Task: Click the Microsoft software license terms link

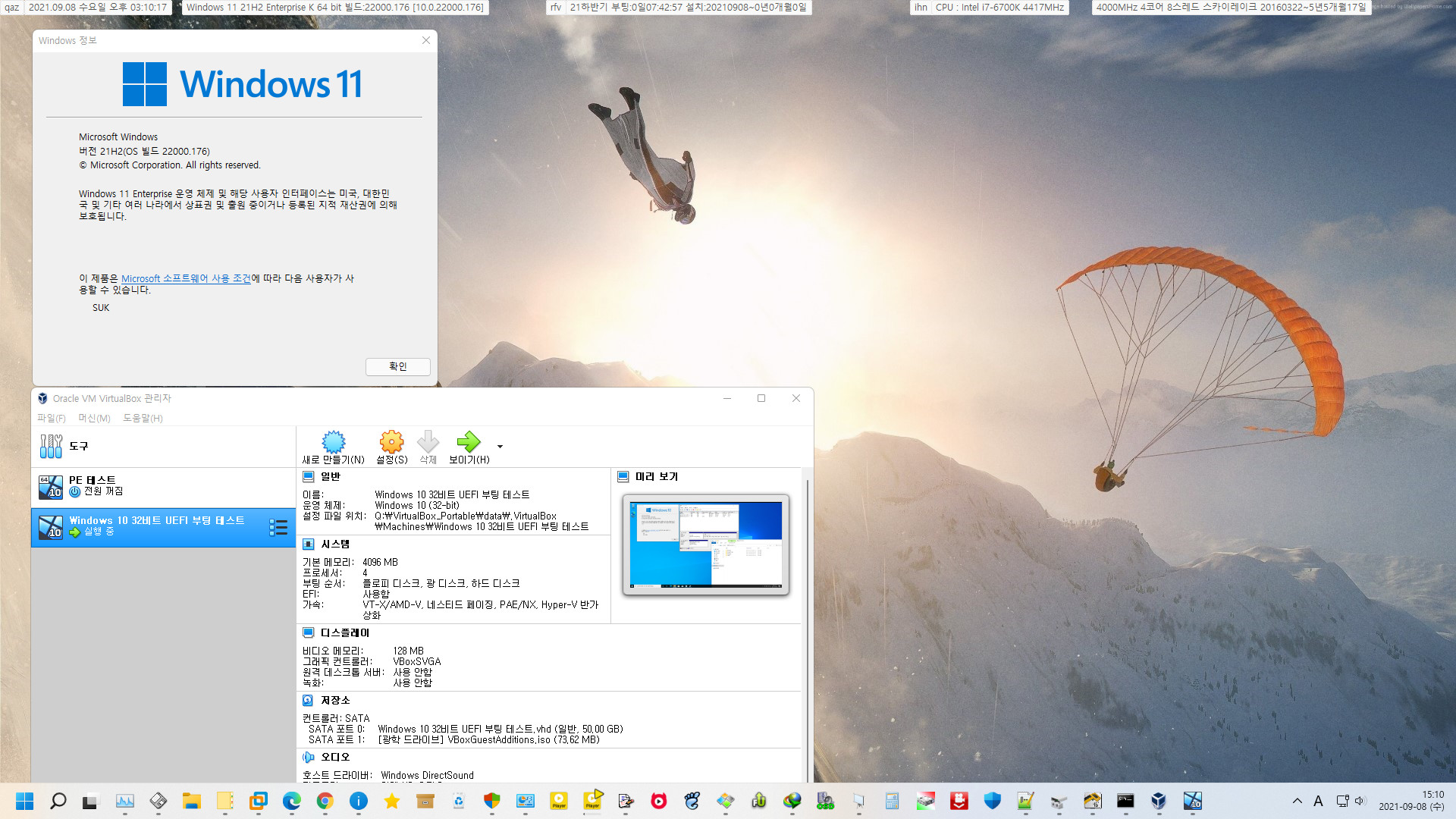Action: coord(186,278)
